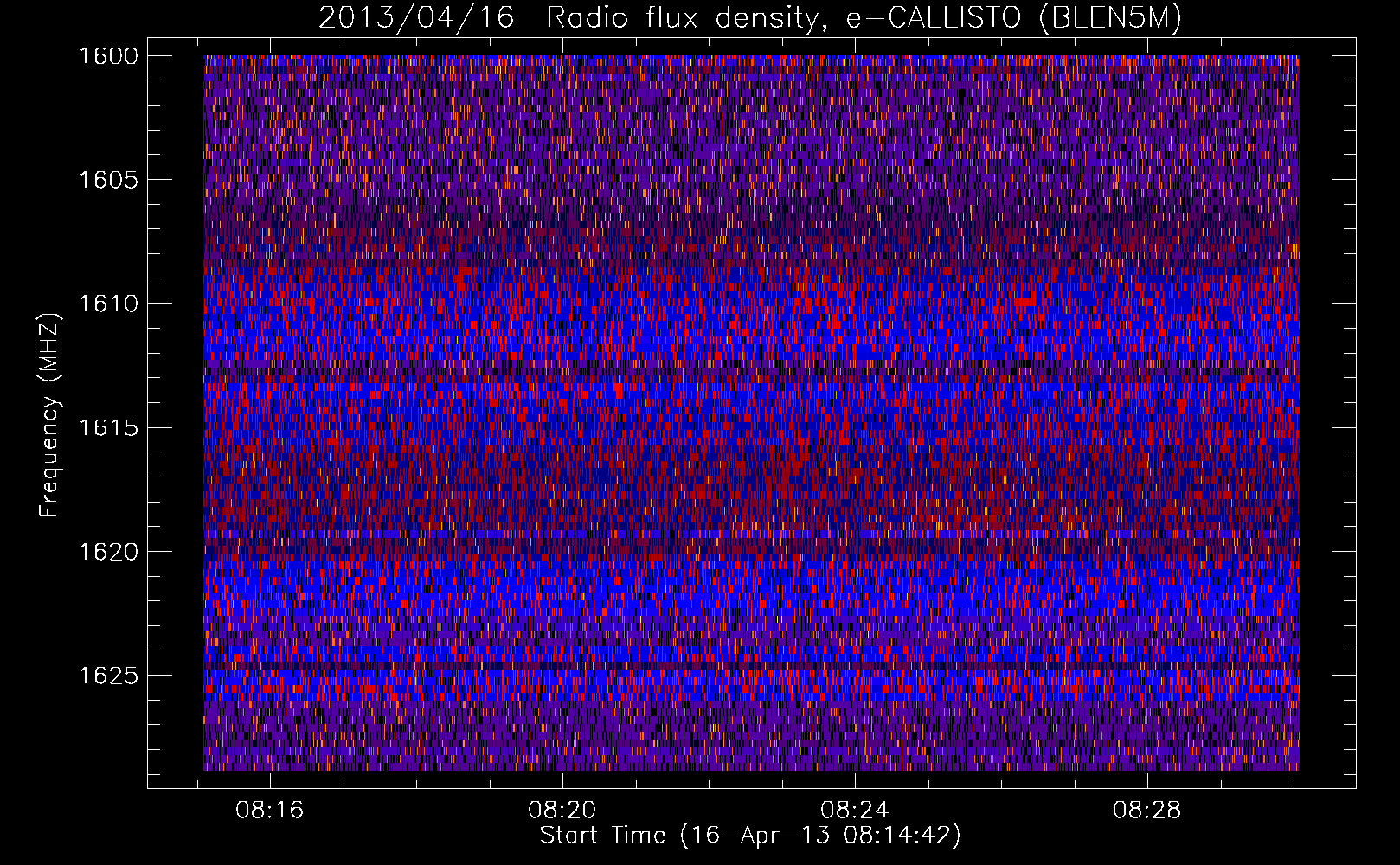The image size is (1400, 865).
Task: Select the 1615 frequency axis label
Action: click(x=108, y=428)
